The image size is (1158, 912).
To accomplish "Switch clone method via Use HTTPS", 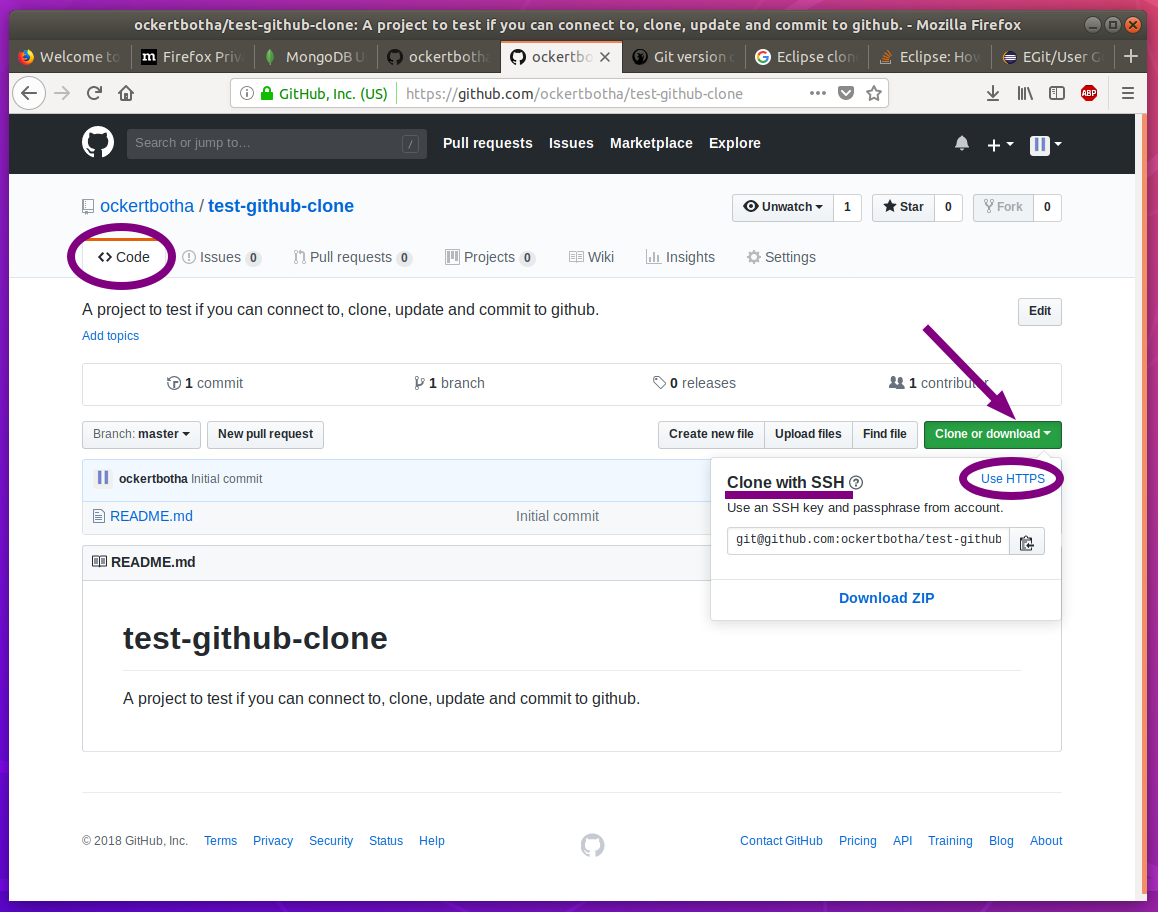I will point(1013,479).
